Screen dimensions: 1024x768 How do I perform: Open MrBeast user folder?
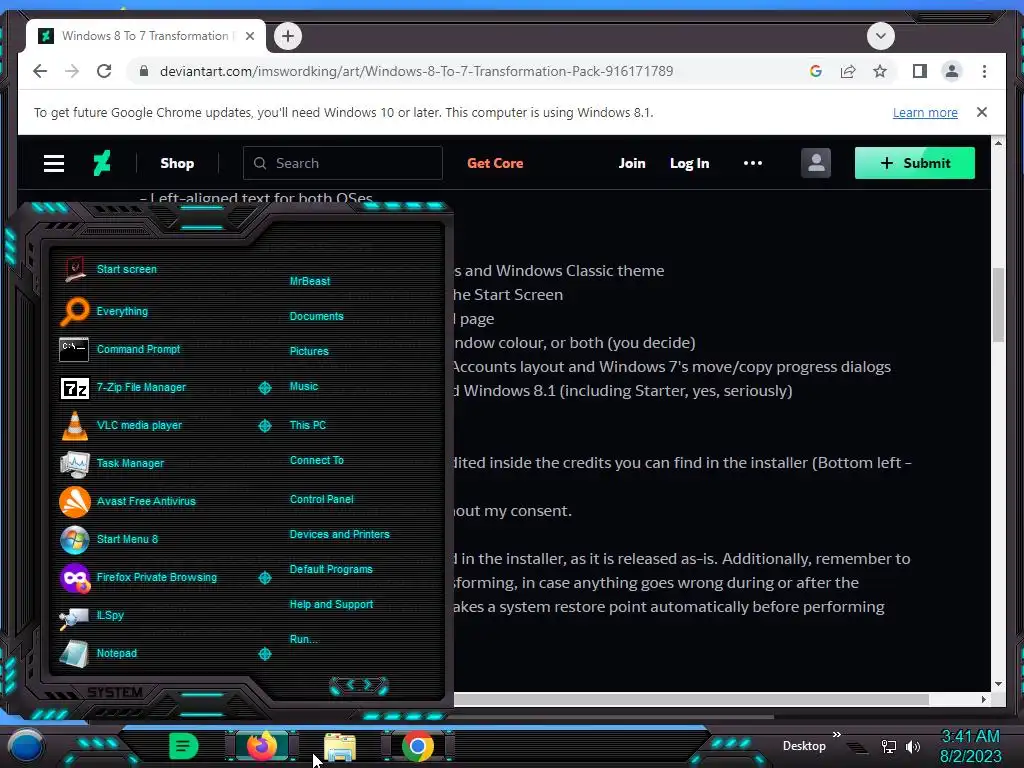(x=310, y=281)
